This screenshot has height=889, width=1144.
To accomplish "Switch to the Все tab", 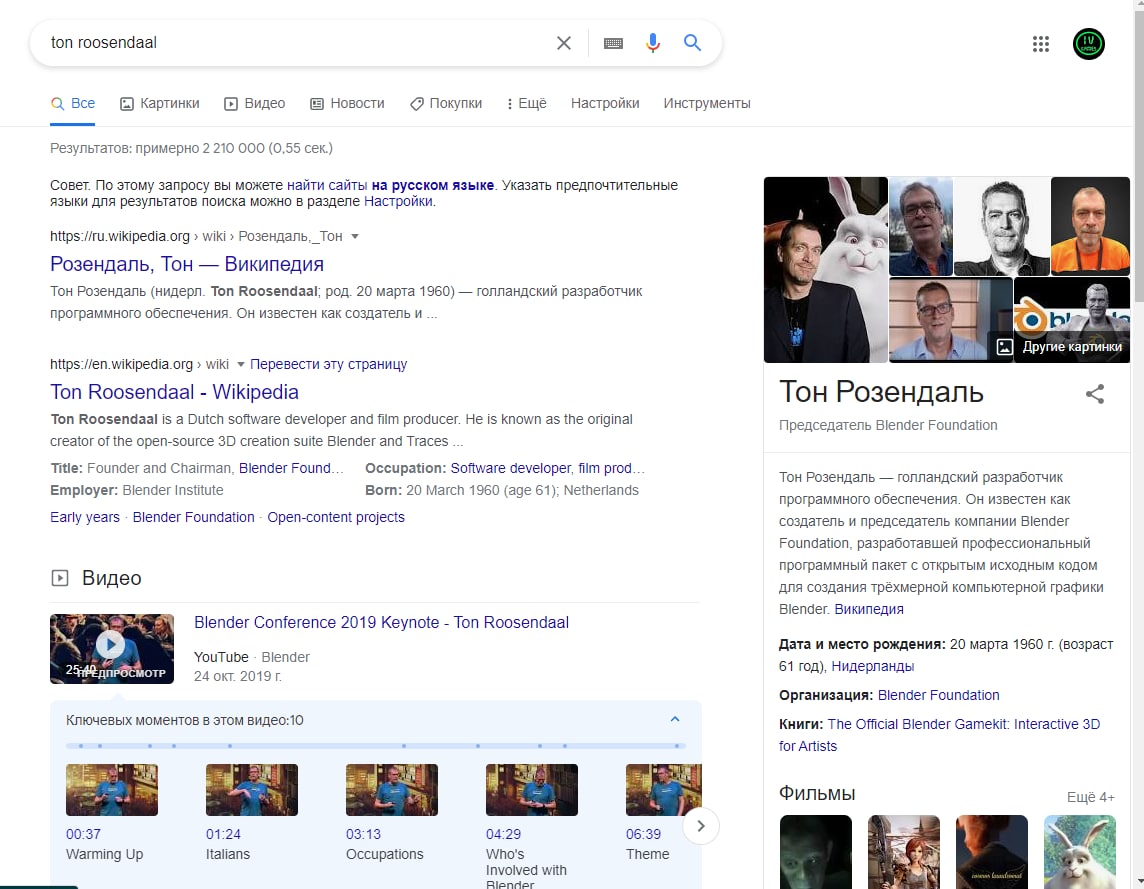I will pos(73,104).
